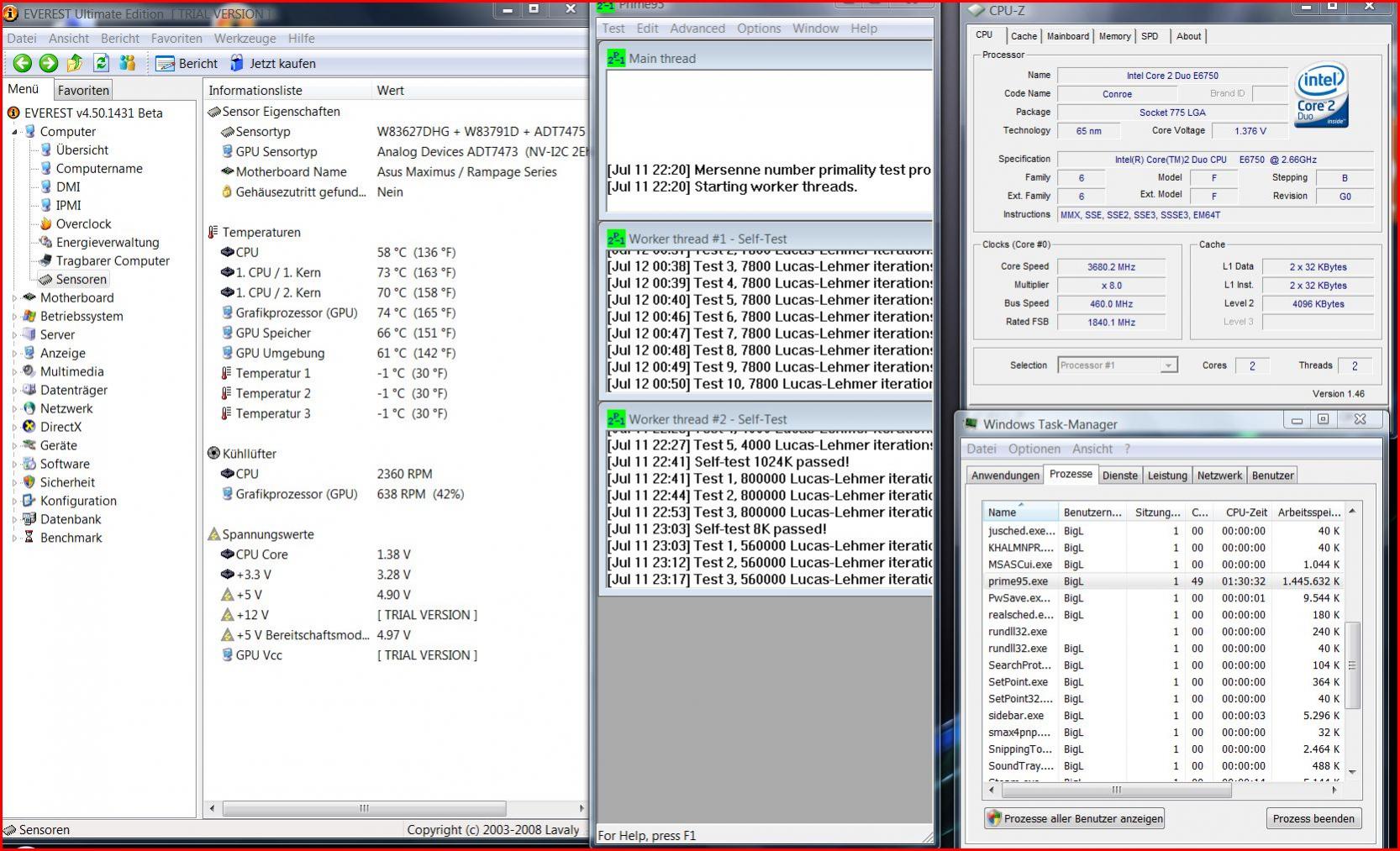Click the Motherboard icon in EVEREST tree
The width and height of the screenshot is (1400, 851).
point(29,297)
